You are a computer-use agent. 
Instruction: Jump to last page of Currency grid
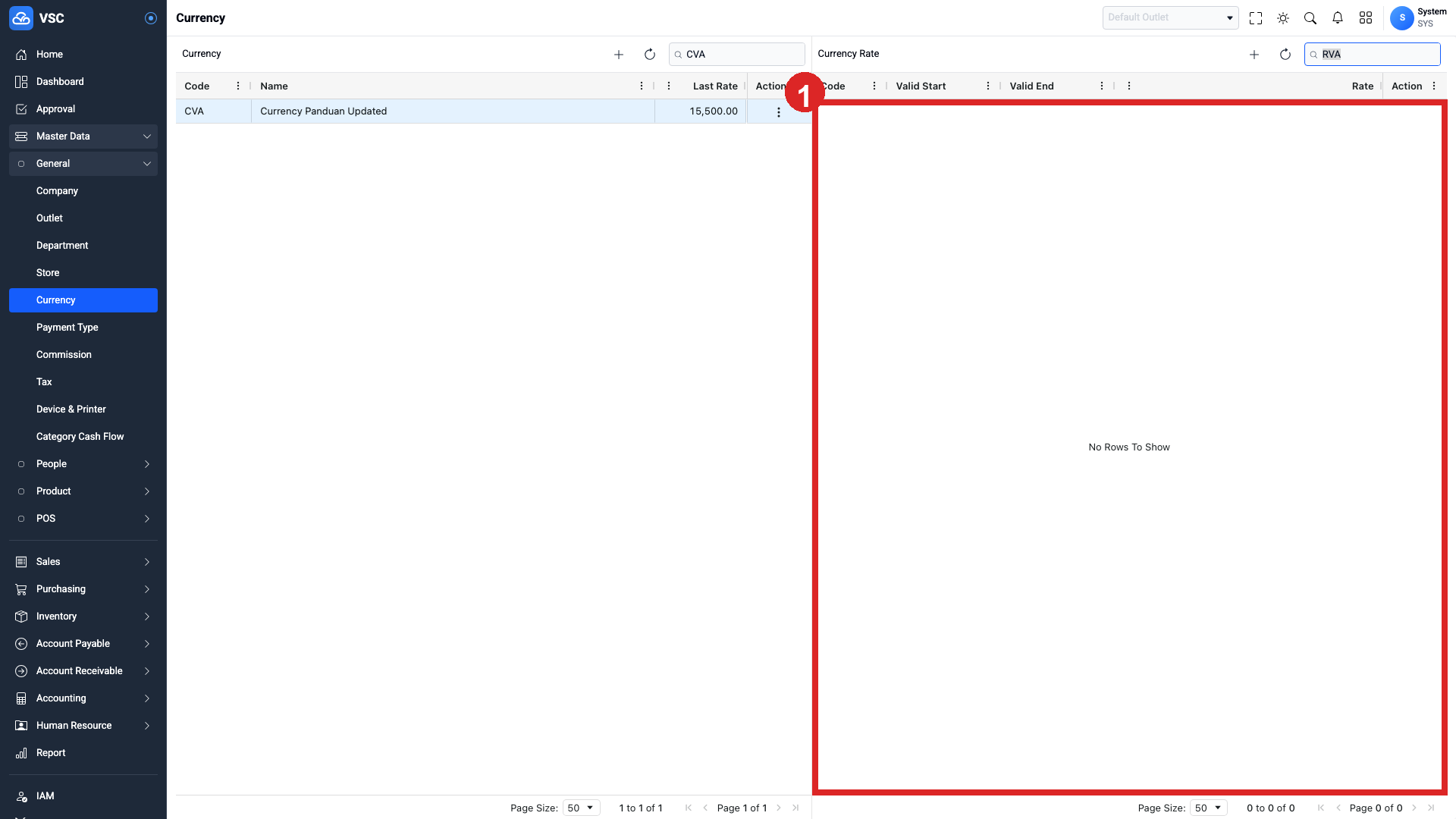click(795, 808)
